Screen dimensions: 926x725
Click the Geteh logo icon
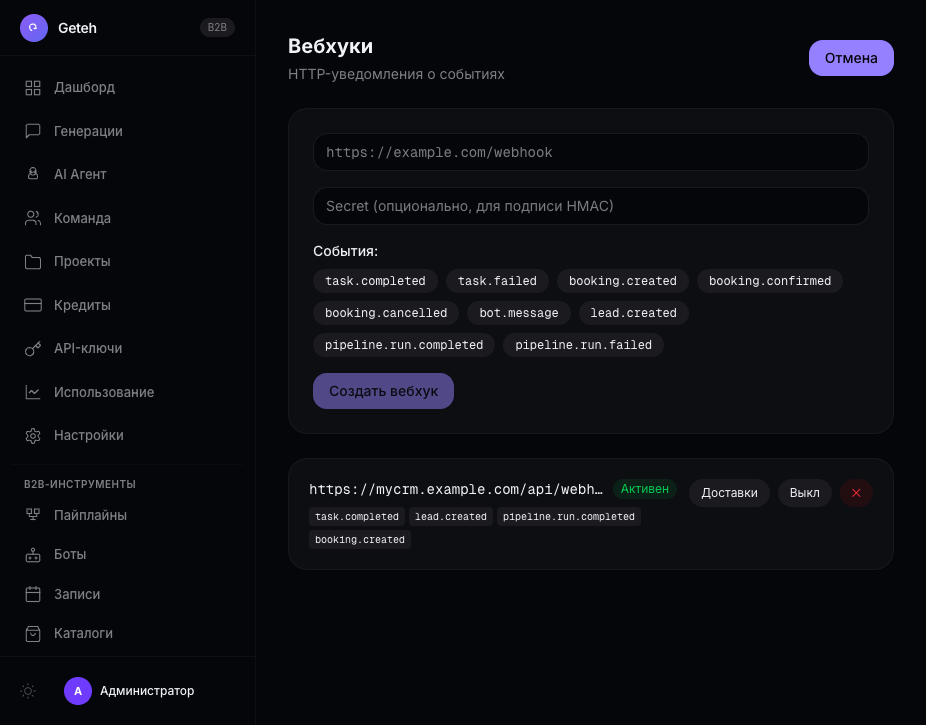[x=34, y=28]
